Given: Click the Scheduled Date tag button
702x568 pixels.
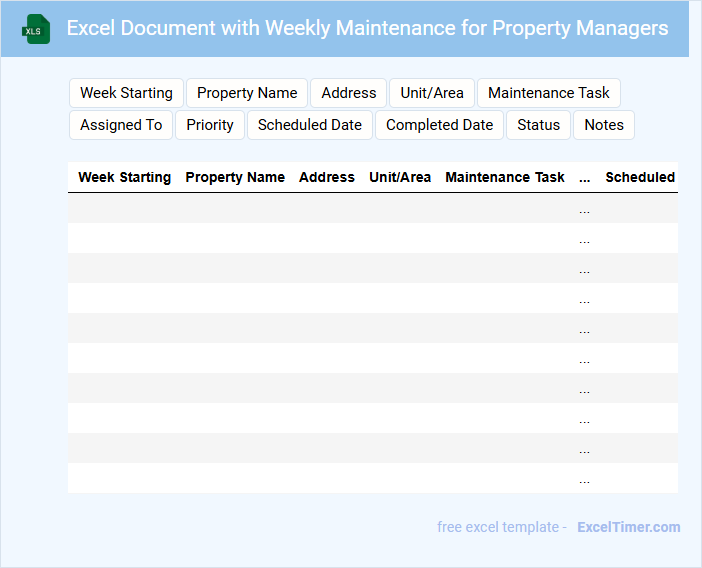Looking at the screenshot, I should click(x=310, y=125).
